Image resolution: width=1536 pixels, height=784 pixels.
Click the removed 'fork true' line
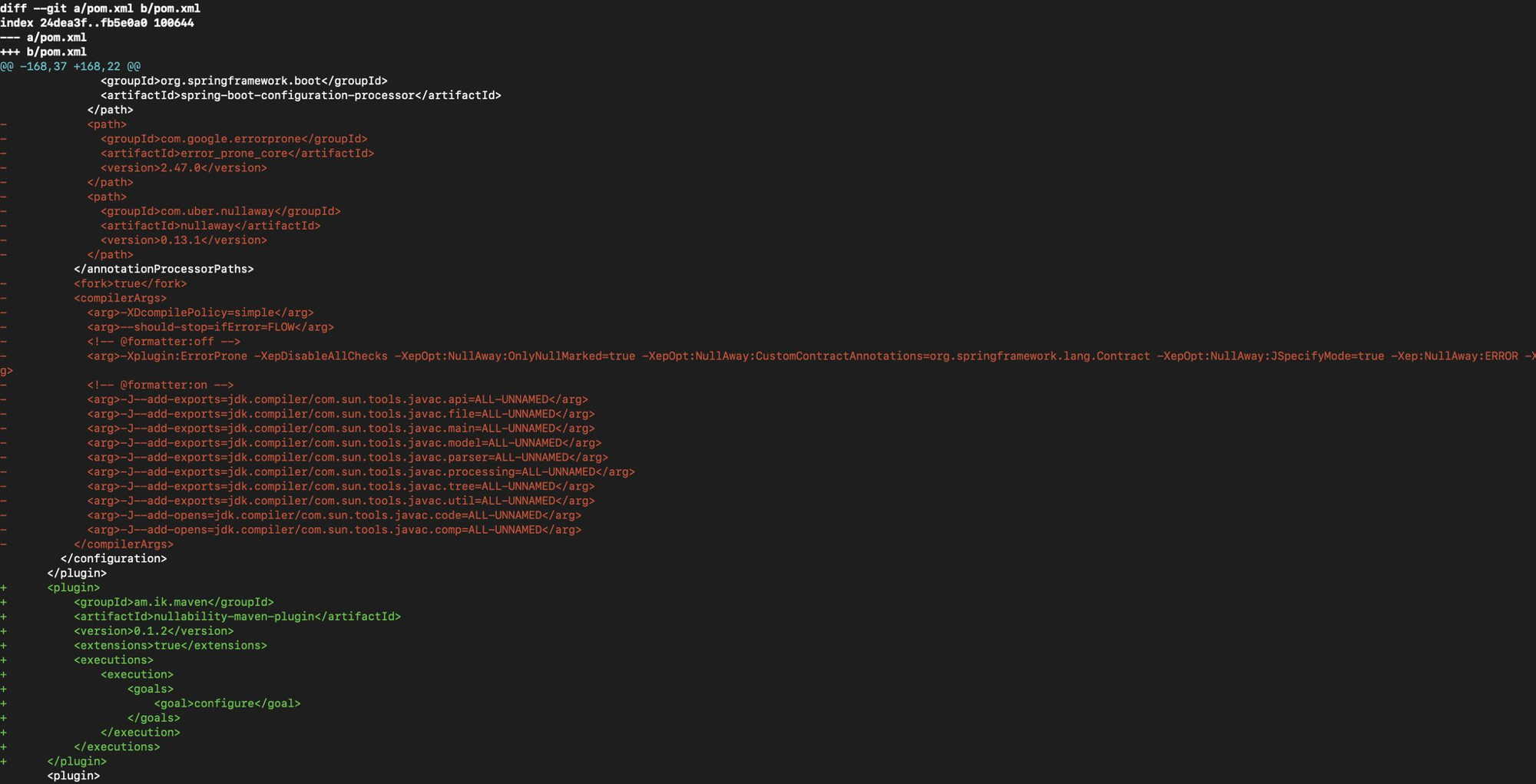pyautogui.click(x=131, y=284)
